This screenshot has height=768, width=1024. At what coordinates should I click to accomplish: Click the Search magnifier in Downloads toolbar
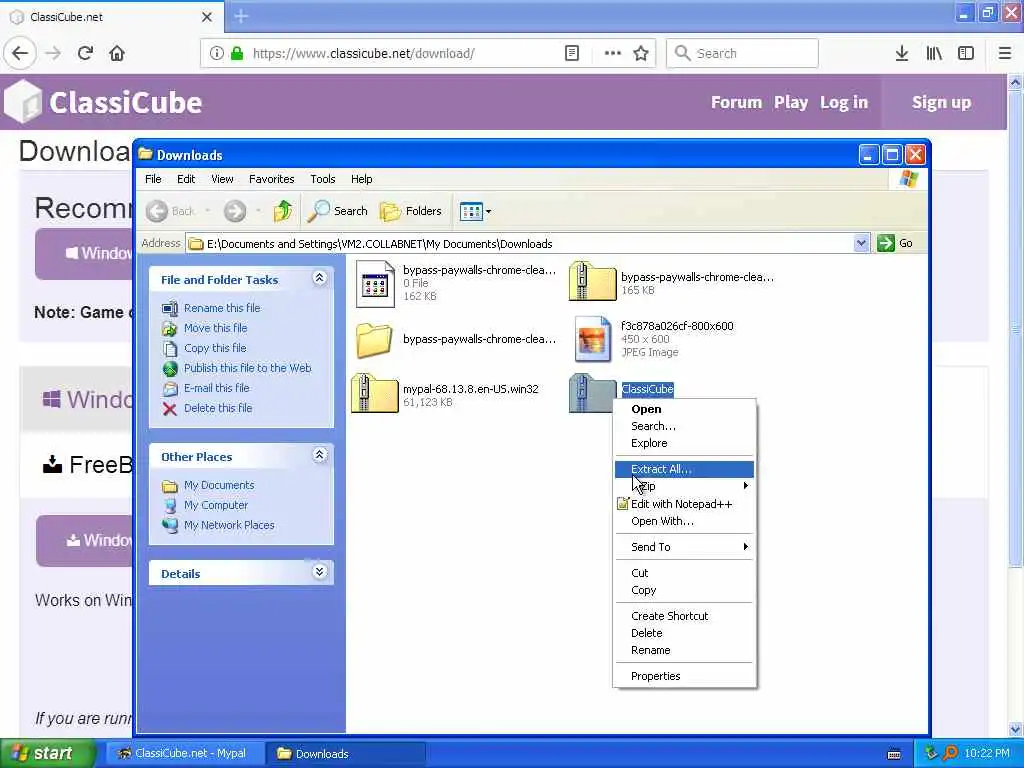338,211
